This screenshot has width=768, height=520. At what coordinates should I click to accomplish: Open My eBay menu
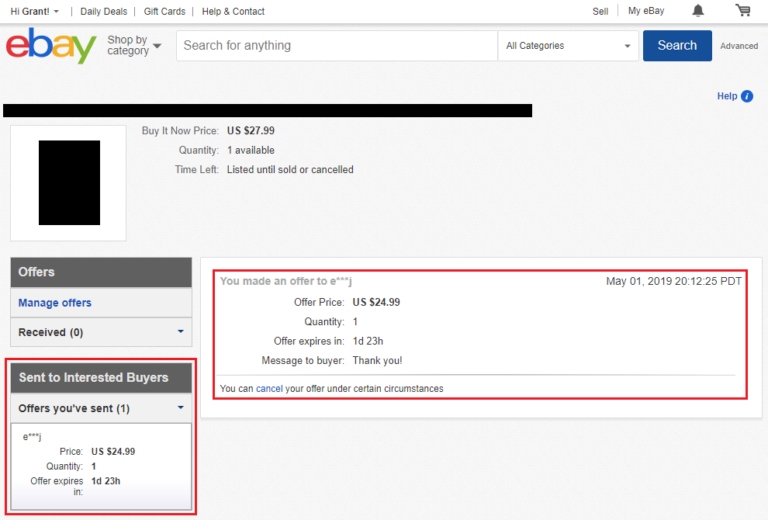click(x=646, y=11)
